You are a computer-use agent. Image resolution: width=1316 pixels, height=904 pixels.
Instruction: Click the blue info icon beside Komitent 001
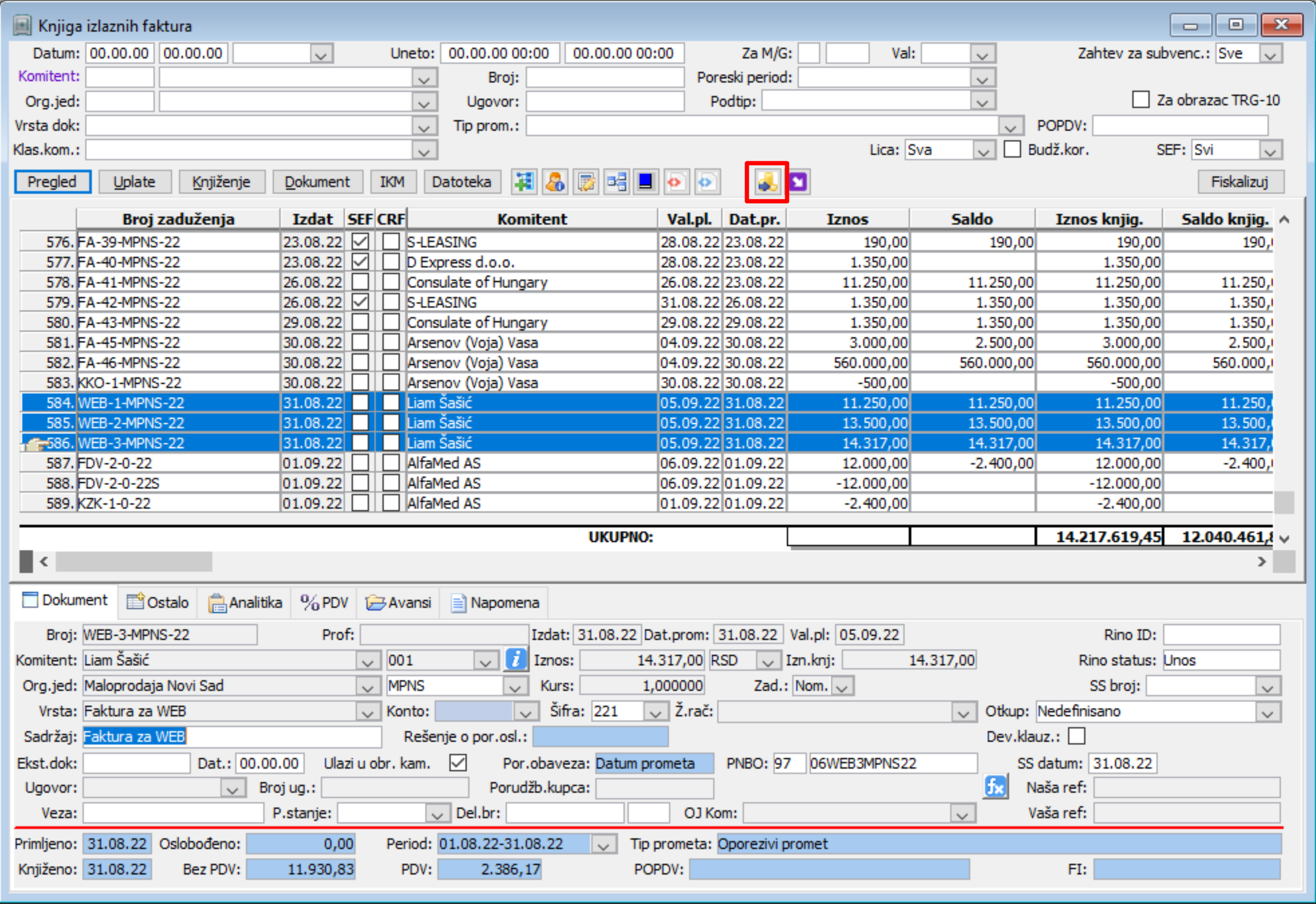pyautogui.click(x=516, y=660)
